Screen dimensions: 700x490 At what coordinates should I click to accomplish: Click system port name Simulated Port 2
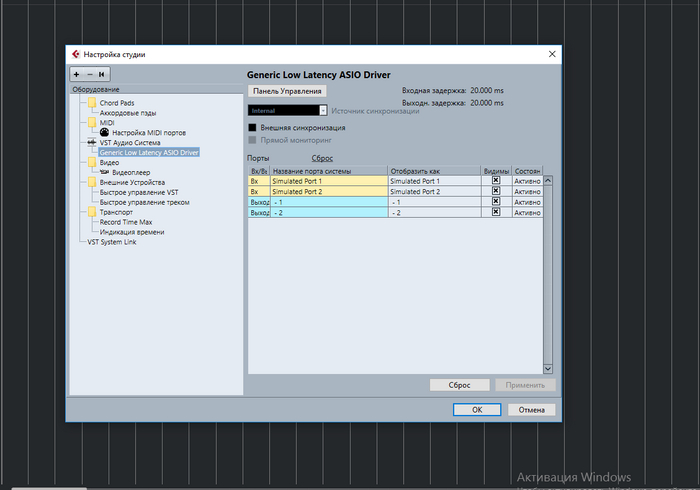coord(329,191)
